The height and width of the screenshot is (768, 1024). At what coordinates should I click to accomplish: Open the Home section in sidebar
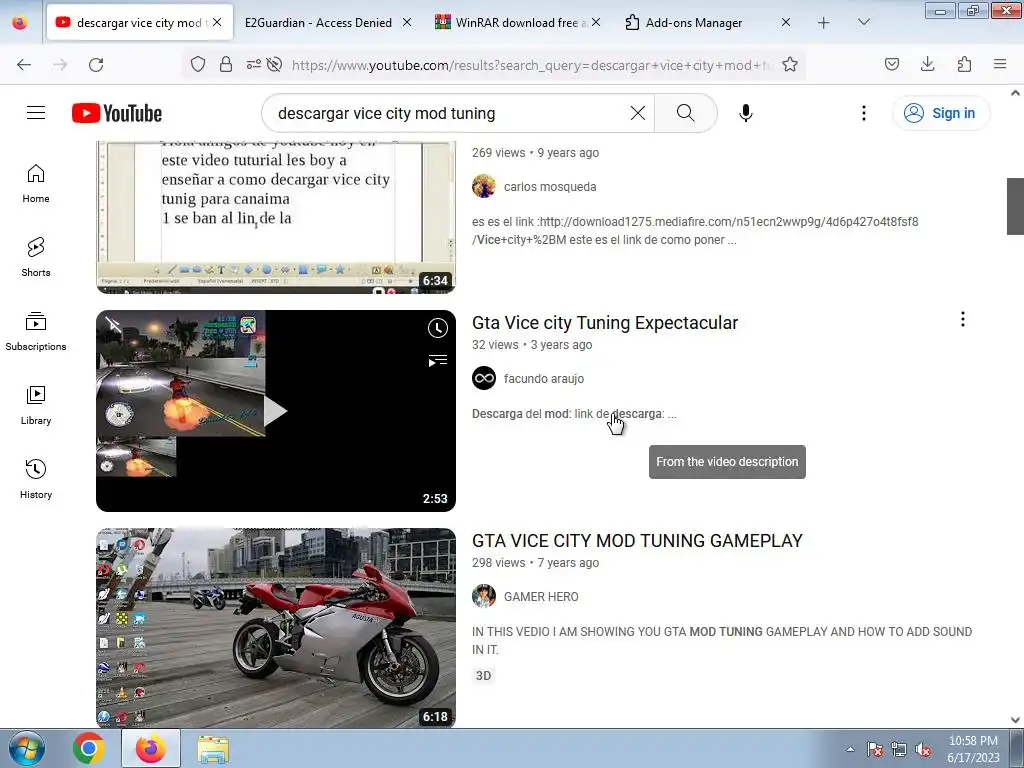click(x=36, y=184)
